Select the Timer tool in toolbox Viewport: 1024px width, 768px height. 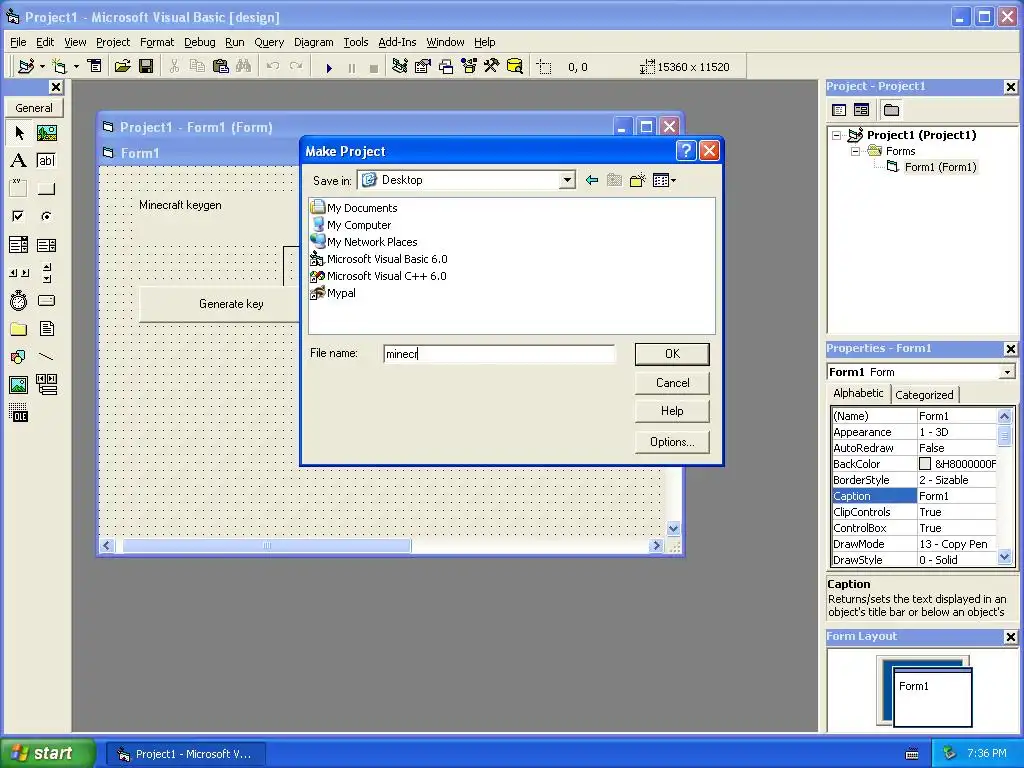pos(19,300)
